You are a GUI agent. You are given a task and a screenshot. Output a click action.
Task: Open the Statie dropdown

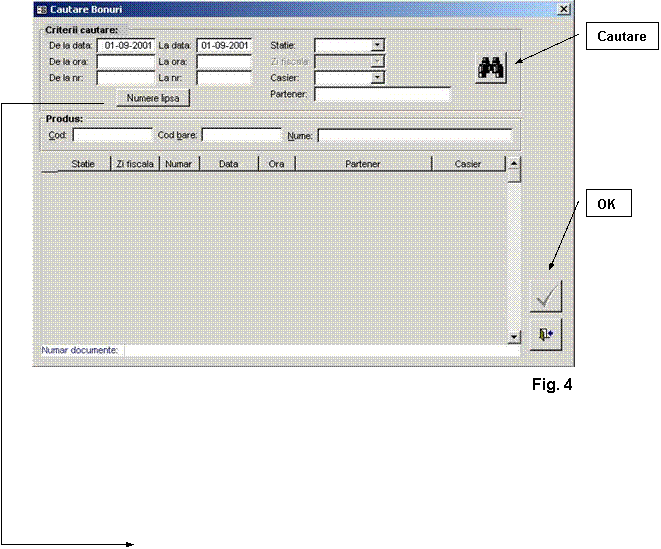(377, 45)
